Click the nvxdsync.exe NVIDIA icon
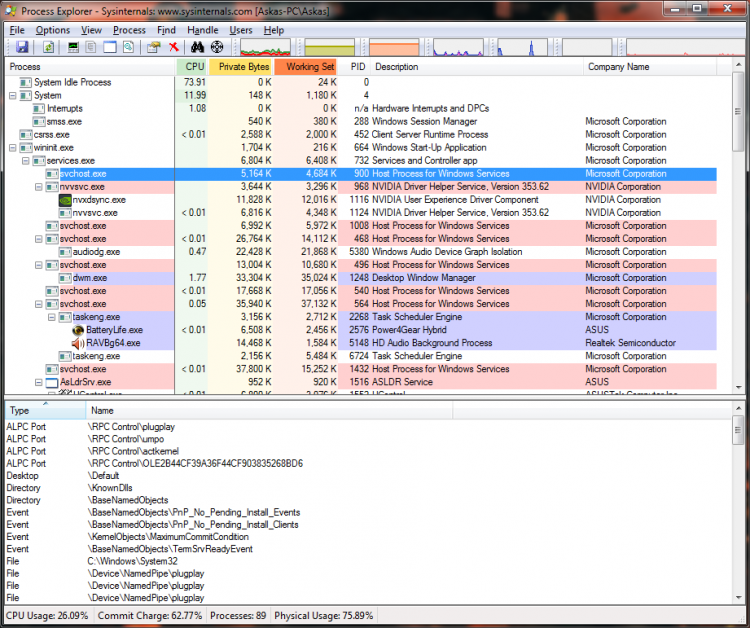 coord(65,200)
